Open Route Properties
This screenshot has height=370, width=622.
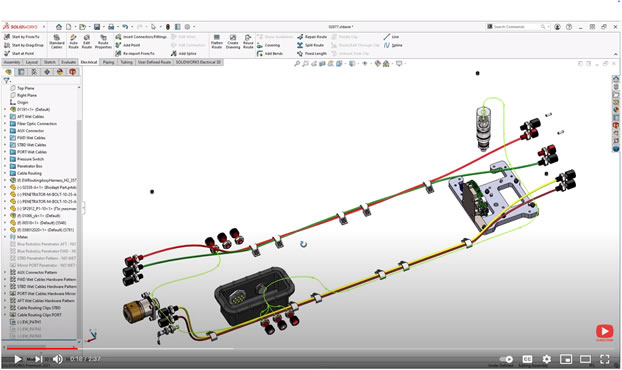point(103,41)
